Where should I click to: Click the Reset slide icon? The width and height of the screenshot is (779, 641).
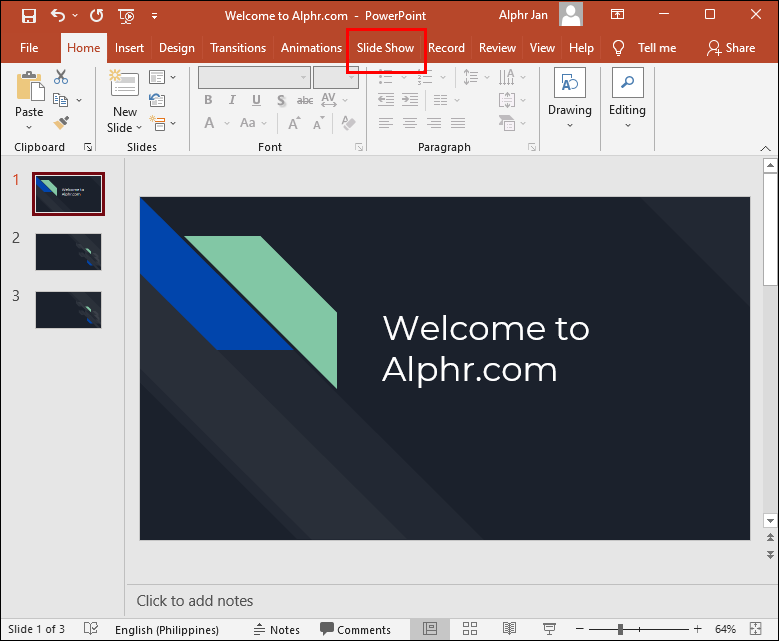(x=157, y=100)
